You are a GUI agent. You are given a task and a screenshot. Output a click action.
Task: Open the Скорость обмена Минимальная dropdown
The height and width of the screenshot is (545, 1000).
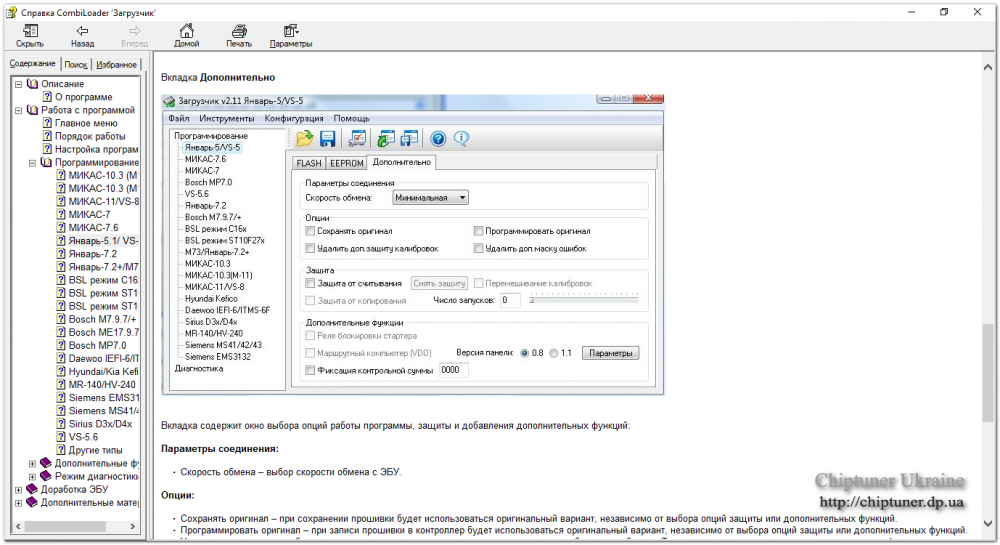[x=430, y=198]
